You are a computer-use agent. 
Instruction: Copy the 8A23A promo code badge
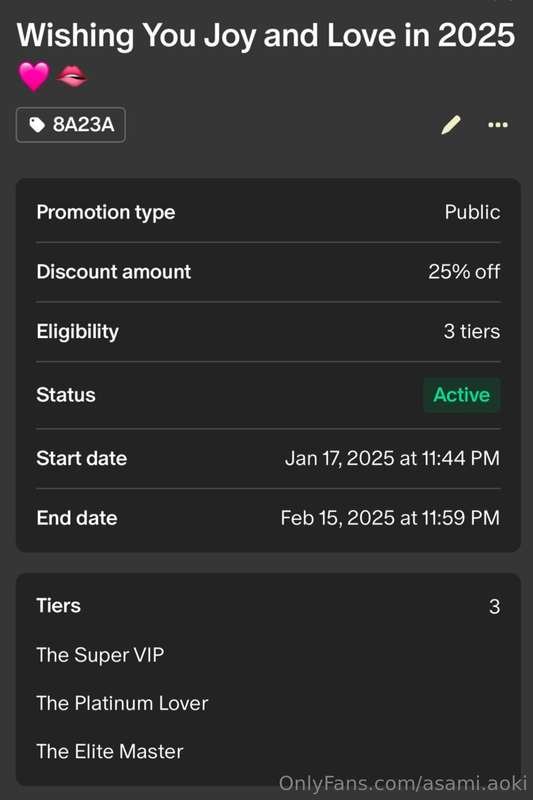[x=71, y=124]
